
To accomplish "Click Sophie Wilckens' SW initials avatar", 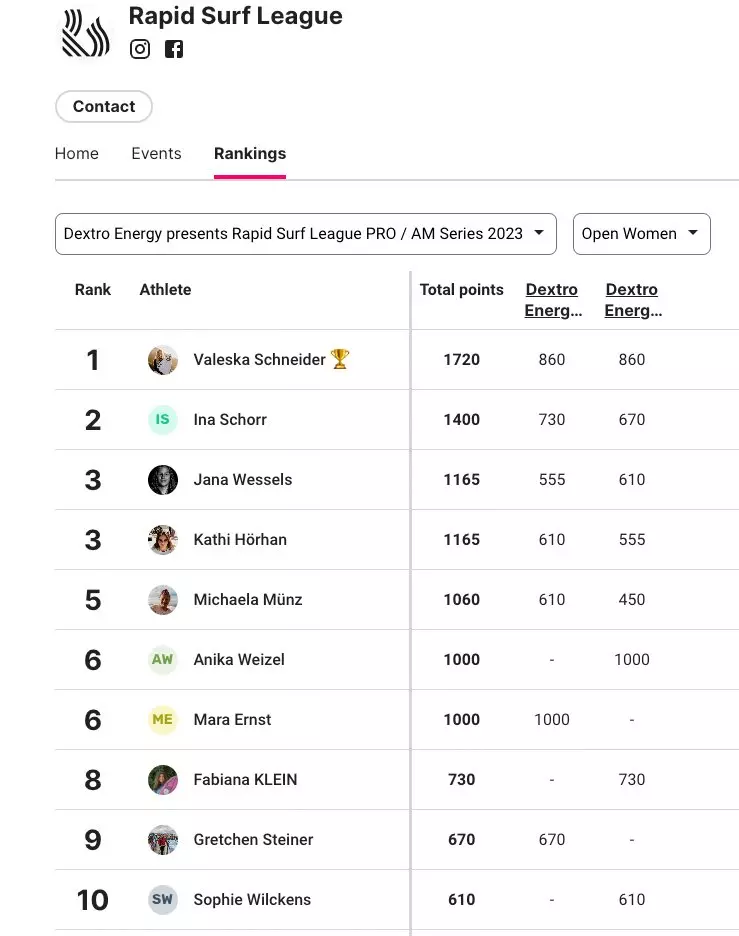I will [x=163, y=900].
